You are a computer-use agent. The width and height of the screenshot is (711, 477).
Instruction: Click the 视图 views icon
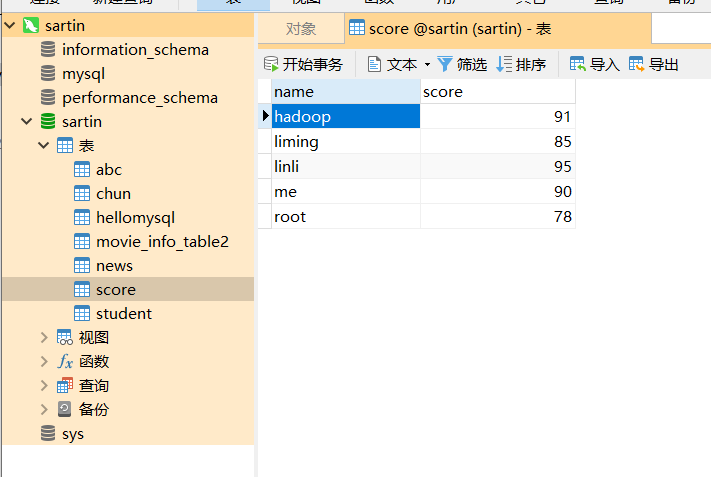65,338
